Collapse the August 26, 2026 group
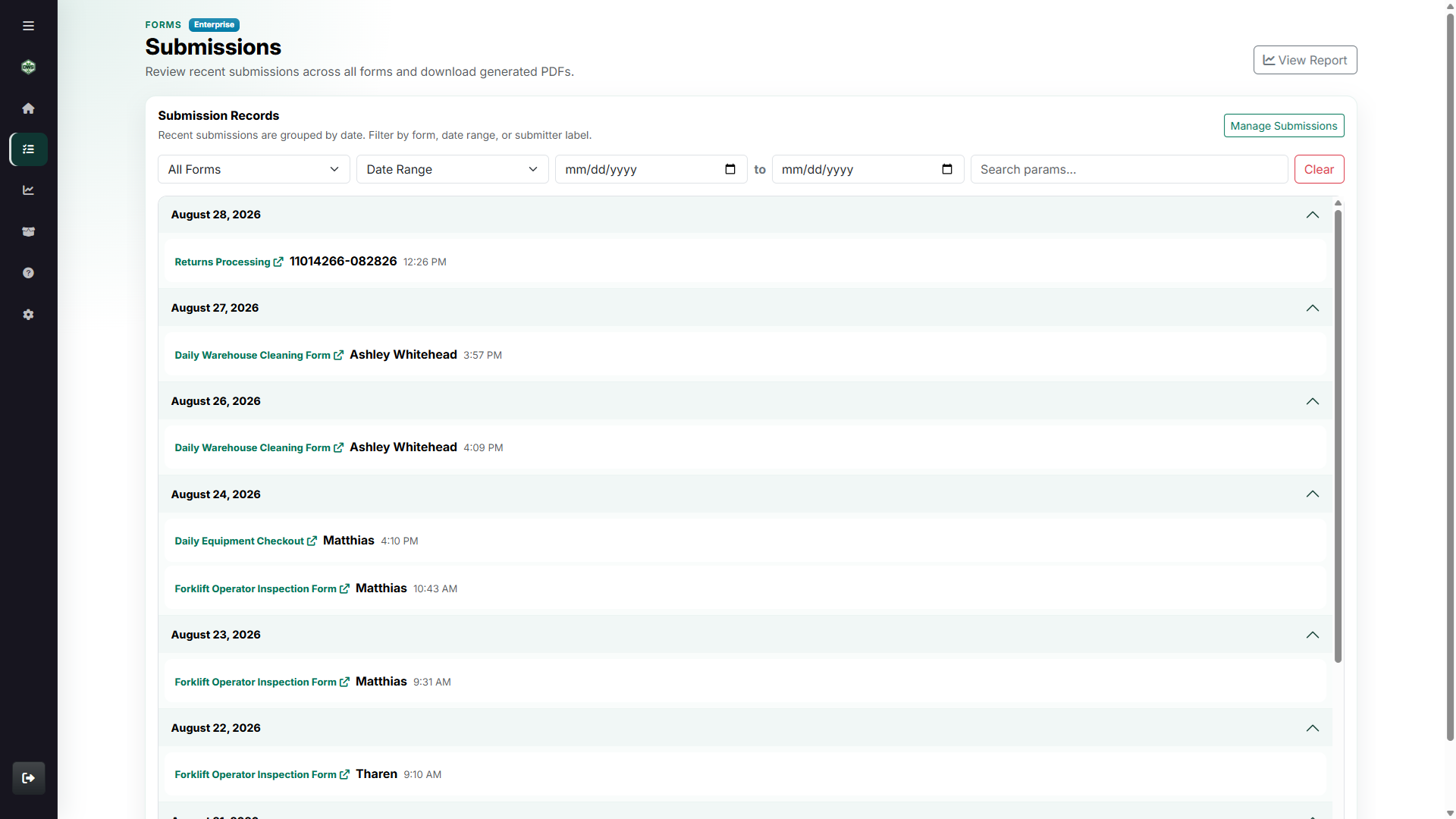The image size is (1456, 819). tap(1313, 401)
